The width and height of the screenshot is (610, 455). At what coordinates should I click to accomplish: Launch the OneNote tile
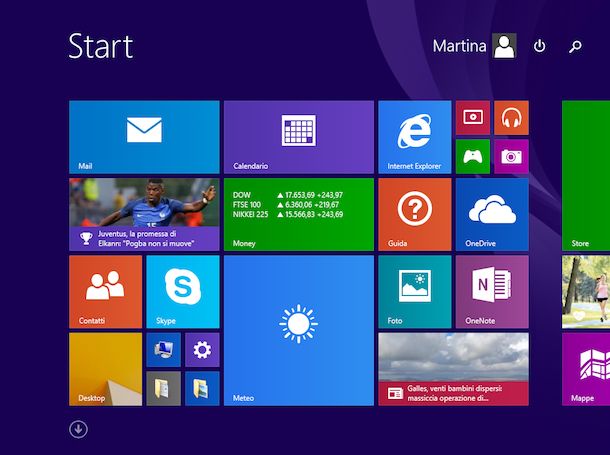point(492,292)
